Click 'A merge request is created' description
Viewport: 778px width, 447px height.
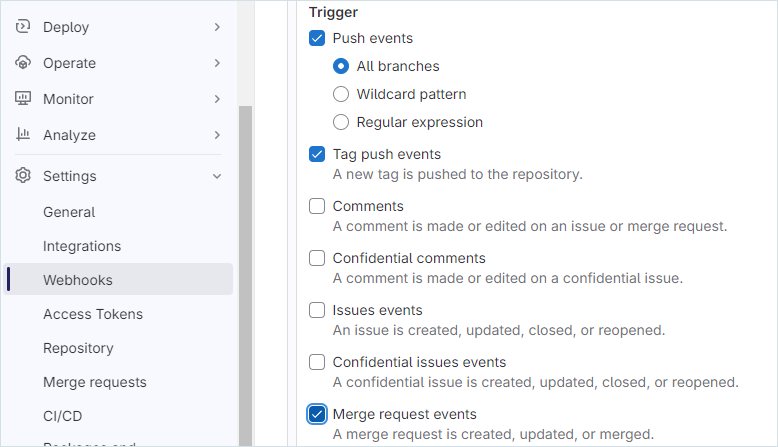point(493,434)
